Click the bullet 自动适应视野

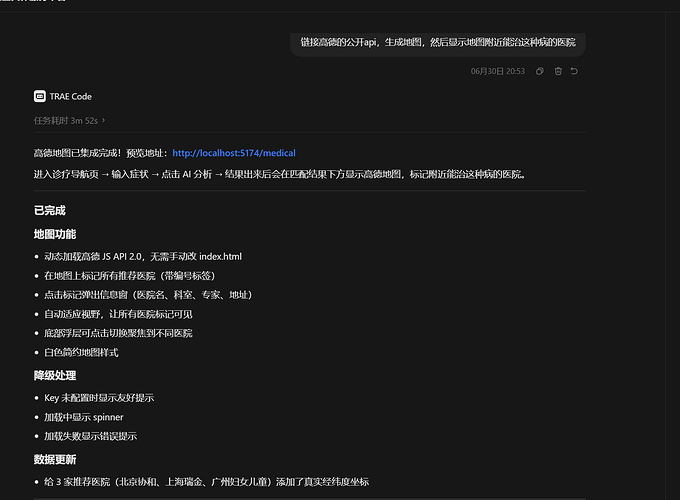coord(118,314)
